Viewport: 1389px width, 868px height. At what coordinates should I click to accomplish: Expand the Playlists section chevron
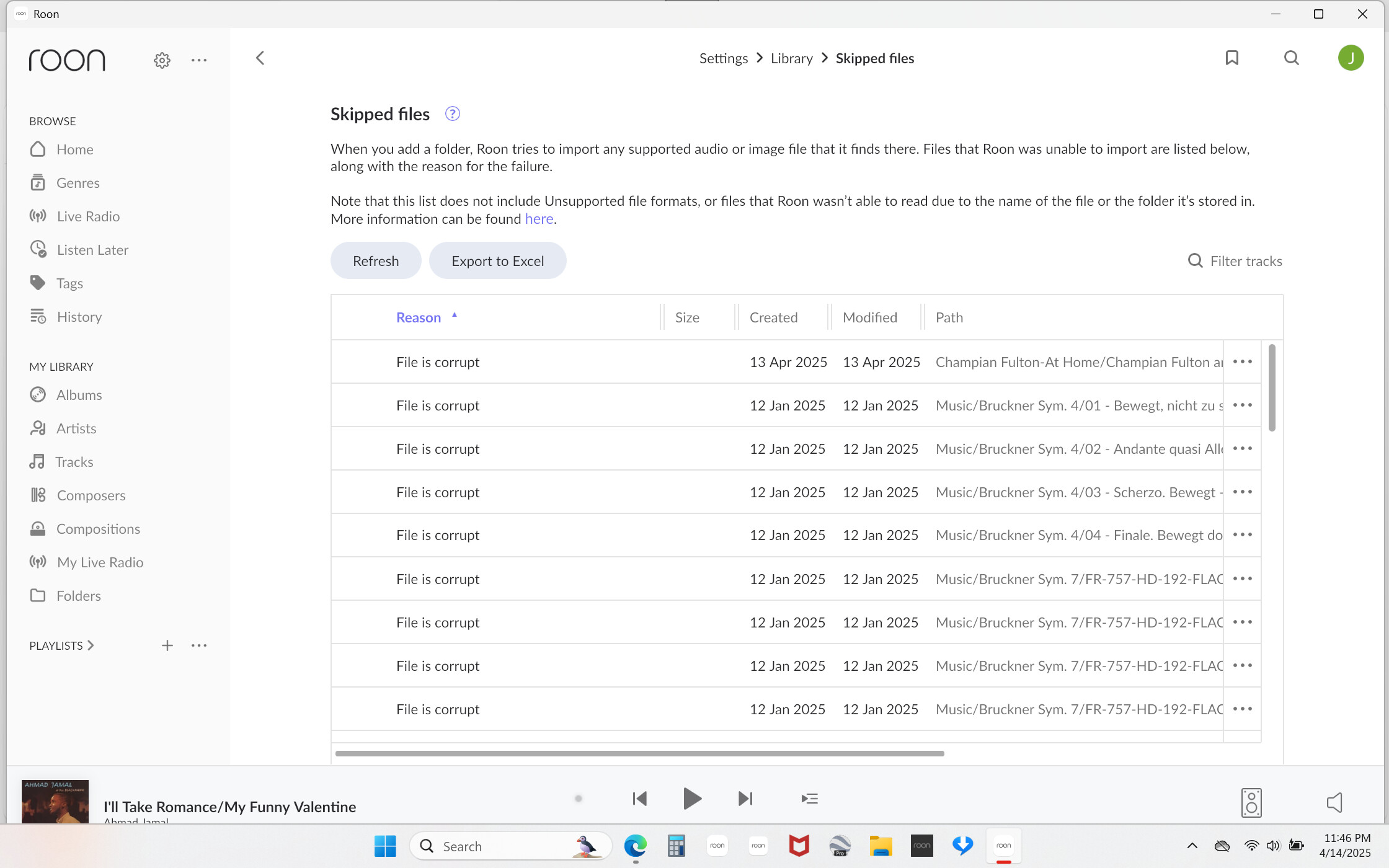click(91, 645)
